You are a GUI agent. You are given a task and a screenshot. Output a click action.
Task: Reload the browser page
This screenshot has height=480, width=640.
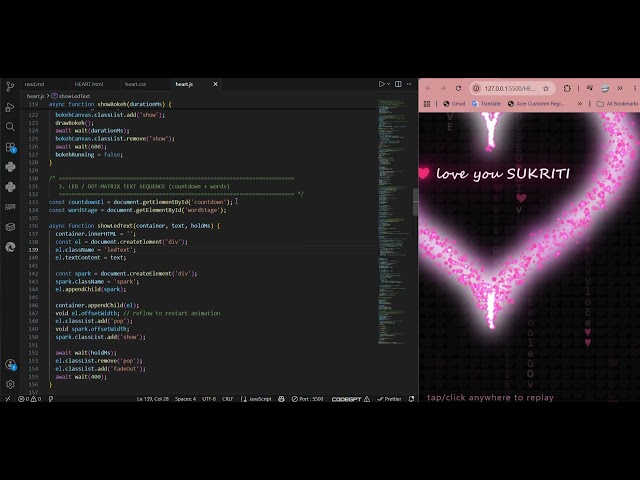[458, 88]
